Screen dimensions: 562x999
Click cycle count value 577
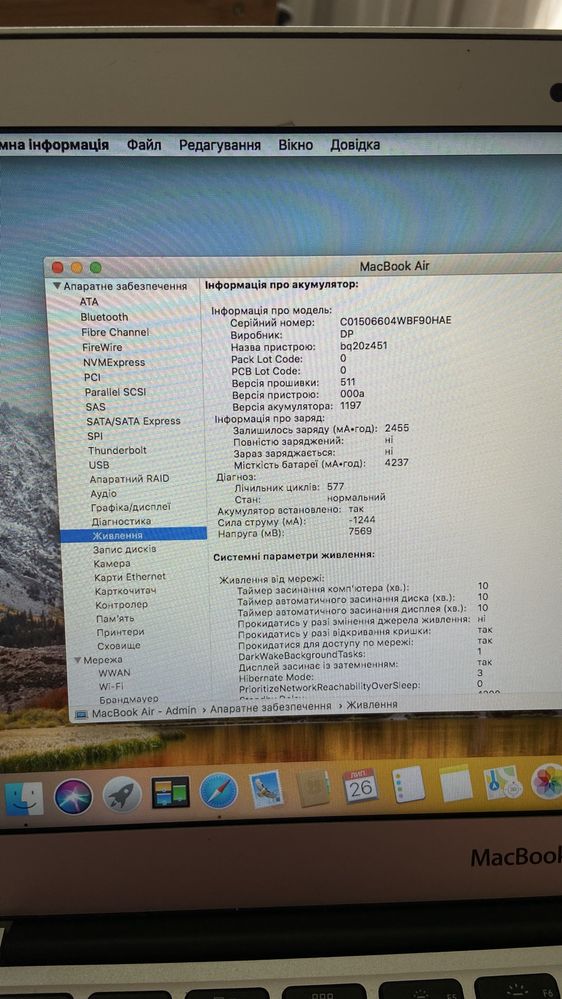(335, 486)
